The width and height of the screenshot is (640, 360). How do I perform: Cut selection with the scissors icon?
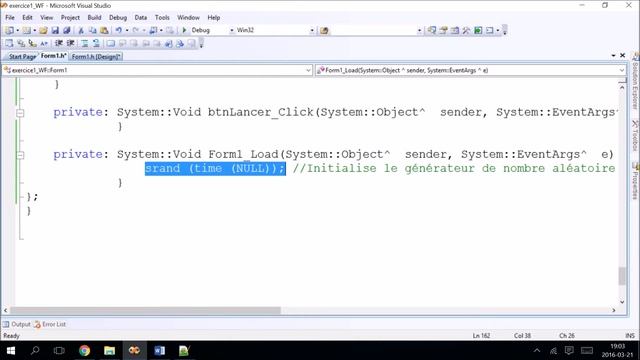pos(81,30)
